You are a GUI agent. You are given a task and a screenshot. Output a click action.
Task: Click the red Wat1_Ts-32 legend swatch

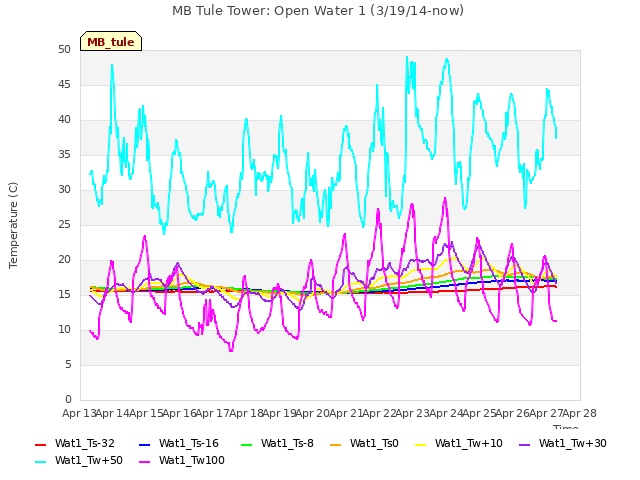point(41,444)
